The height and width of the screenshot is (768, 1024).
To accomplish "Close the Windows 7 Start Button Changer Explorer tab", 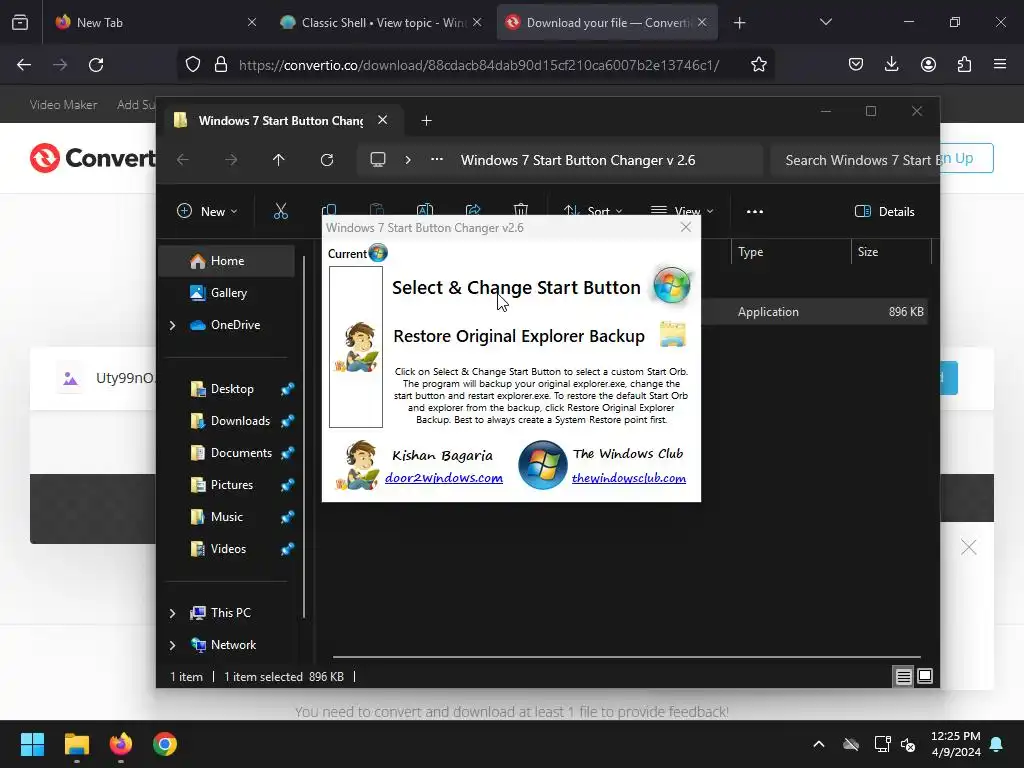I will pos(383,120).
